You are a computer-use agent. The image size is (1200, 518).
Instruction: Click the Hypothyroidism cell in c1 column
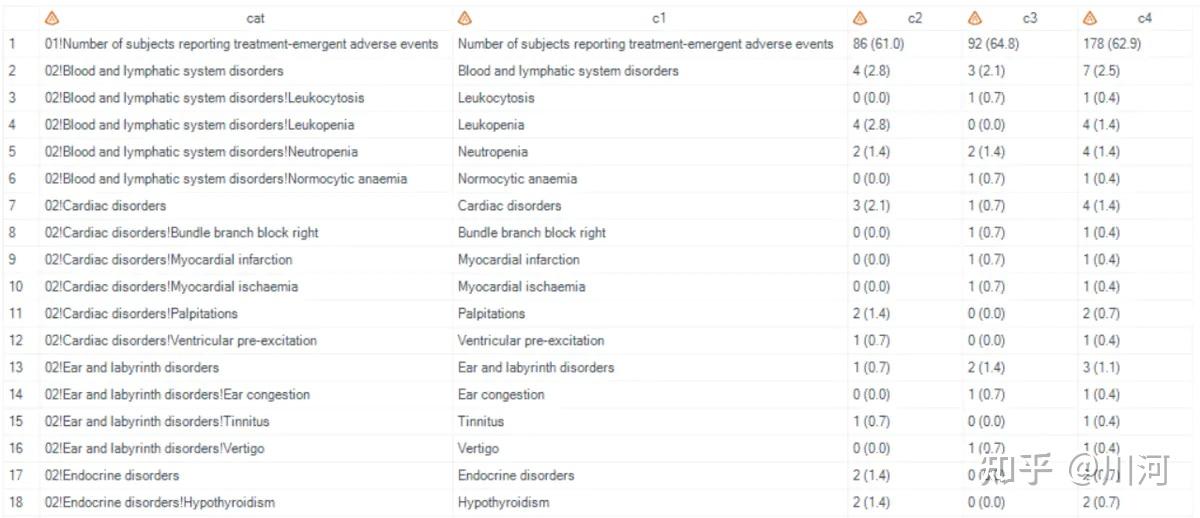(x=503, y=502)
